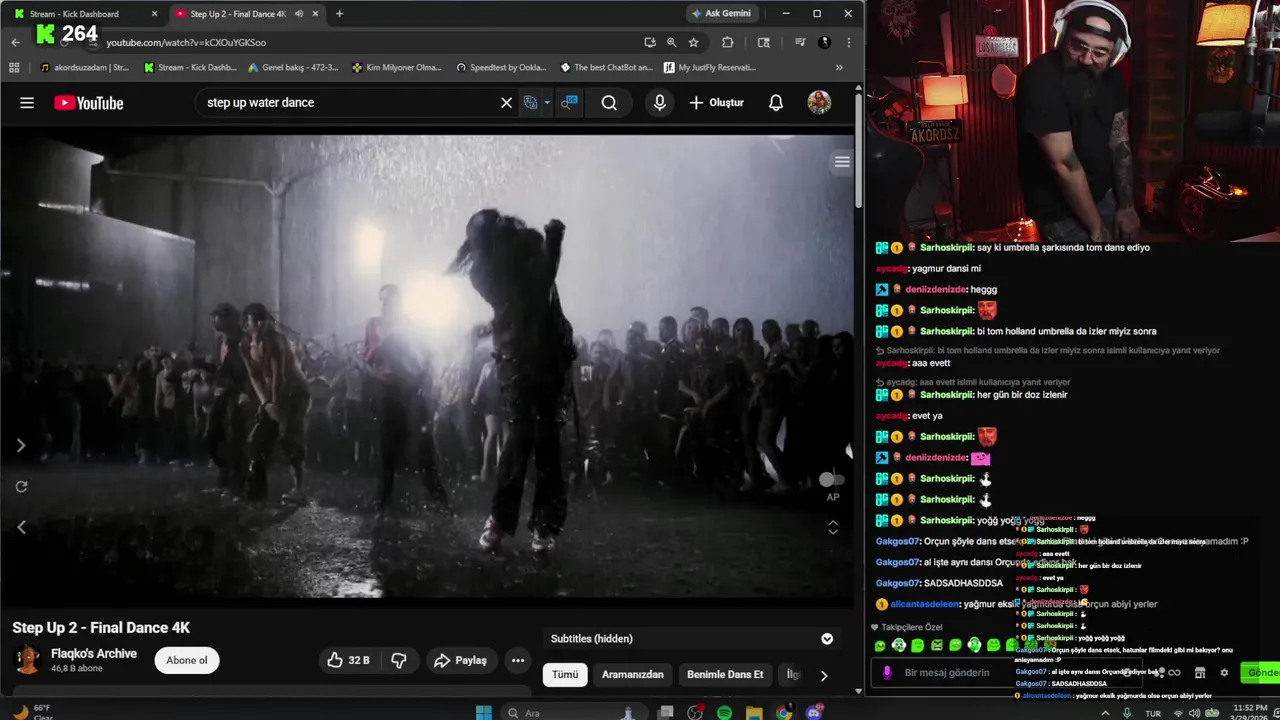Screen dimensions: 1280x720
Task: Select the Aramanızdan filter chip
Action: 633,674
